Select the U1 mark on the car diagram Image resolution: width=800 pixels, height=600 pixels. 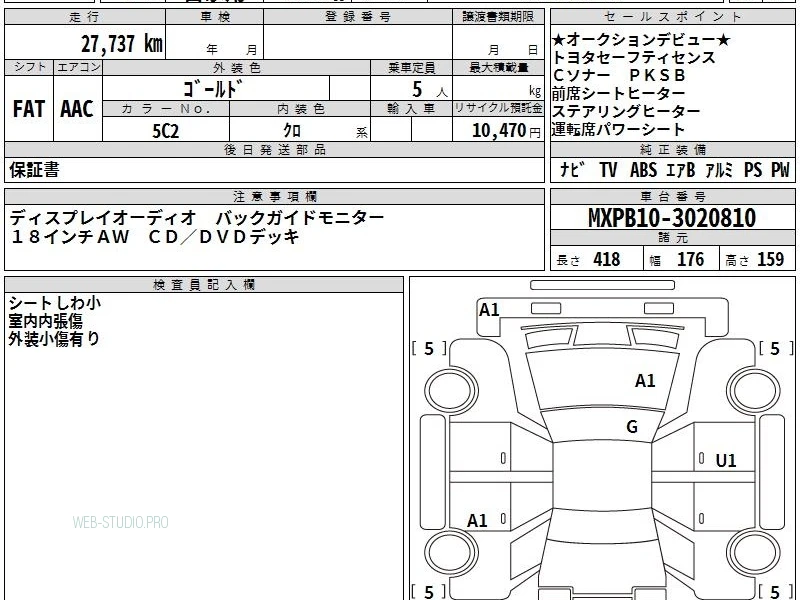[x=726, y=461]
